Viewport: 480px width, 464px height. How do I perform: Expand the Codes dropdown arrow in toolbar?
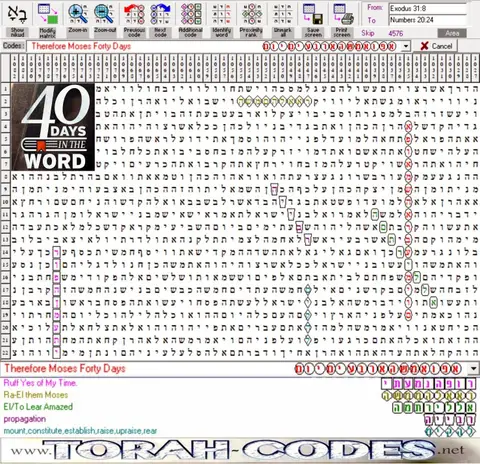click(x=406, y=46)
